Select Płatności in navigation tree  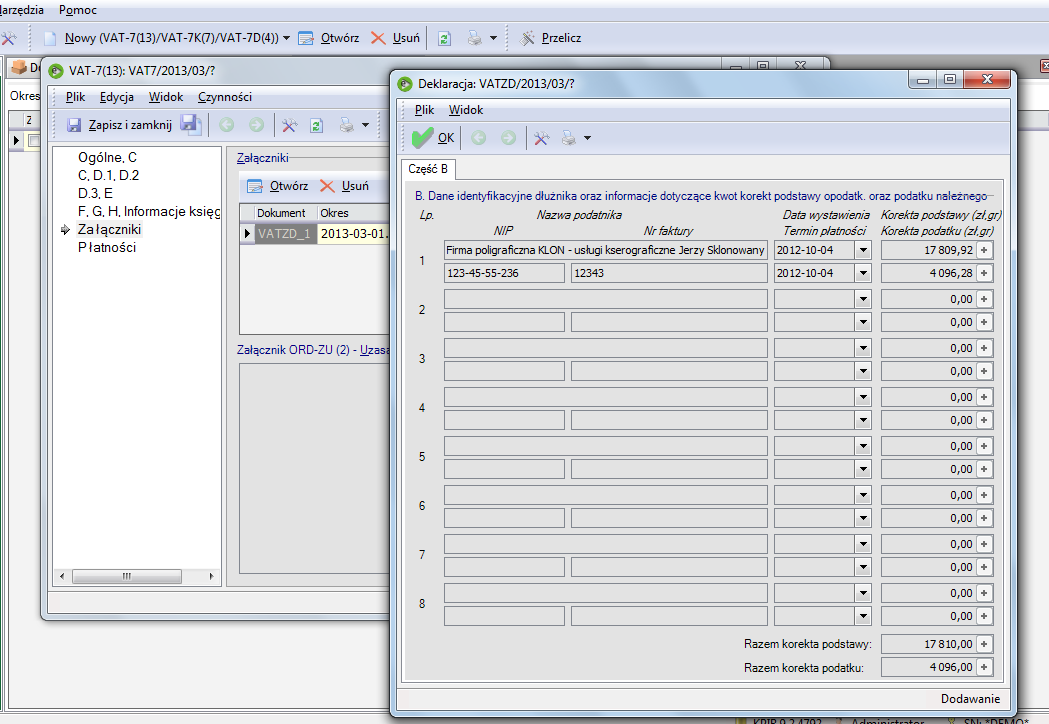106,248
